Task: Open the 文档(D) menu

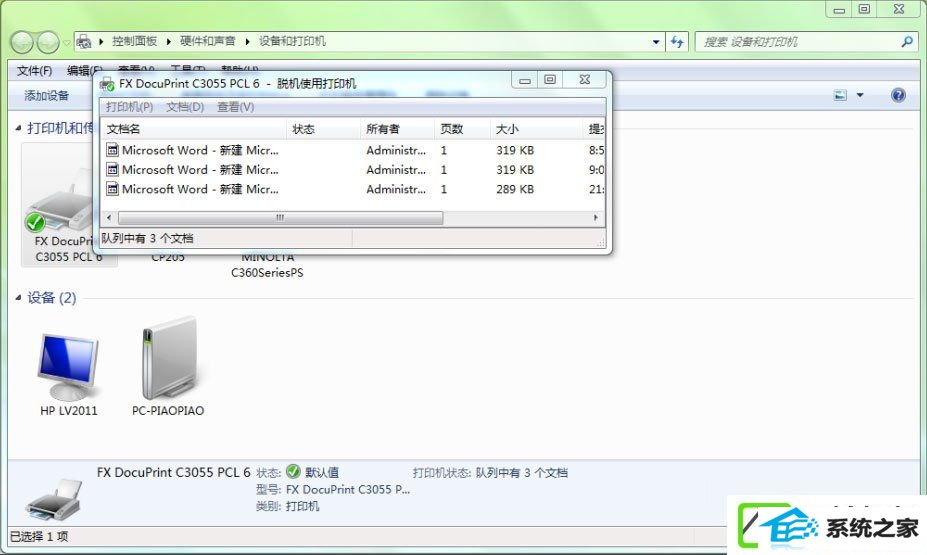Action: pos(185,107)
